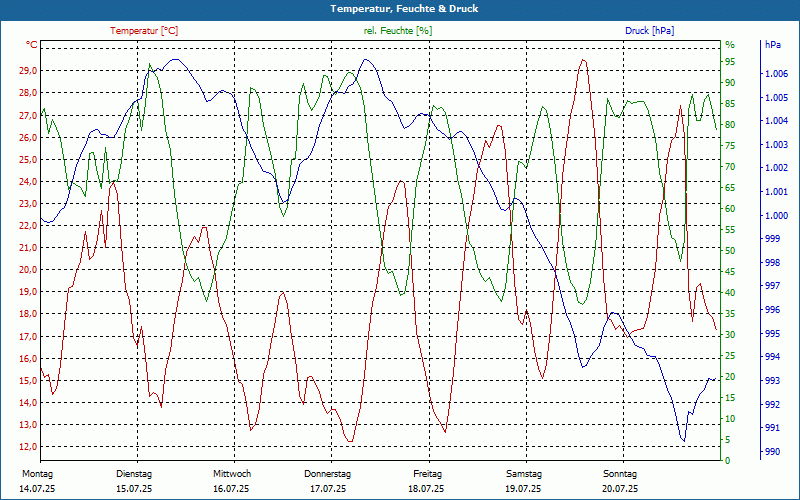Viewport: 800px width, 500px height.
Task: Click humidity axis value "0"
Action: point(728,461)
